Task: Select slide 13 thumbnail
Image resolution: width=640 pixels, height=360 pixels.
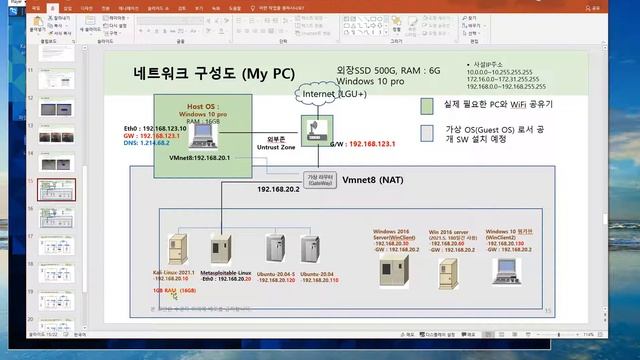Action: [57, 135]
